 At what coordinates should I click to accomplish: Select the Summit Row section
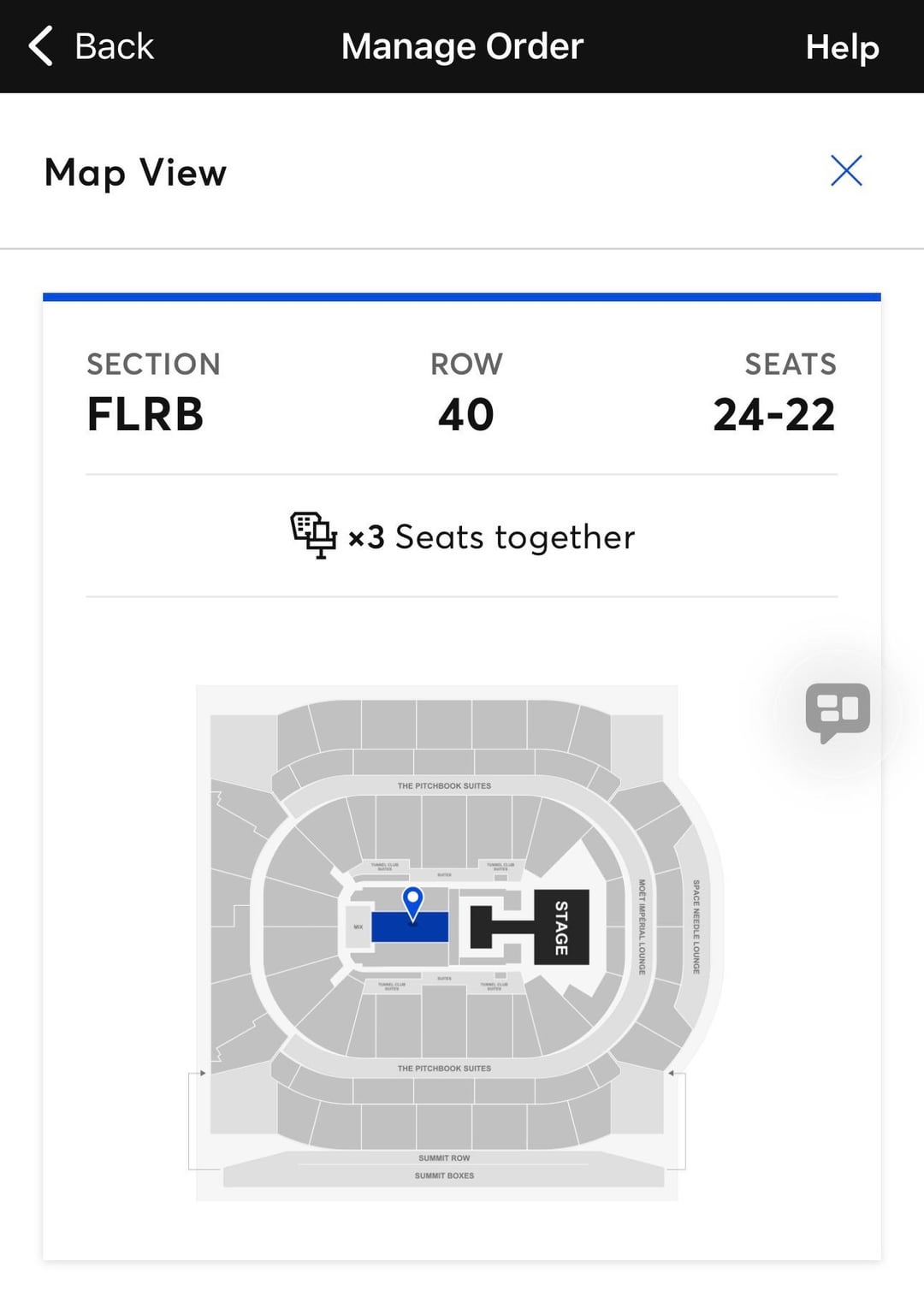point(444,1158)
